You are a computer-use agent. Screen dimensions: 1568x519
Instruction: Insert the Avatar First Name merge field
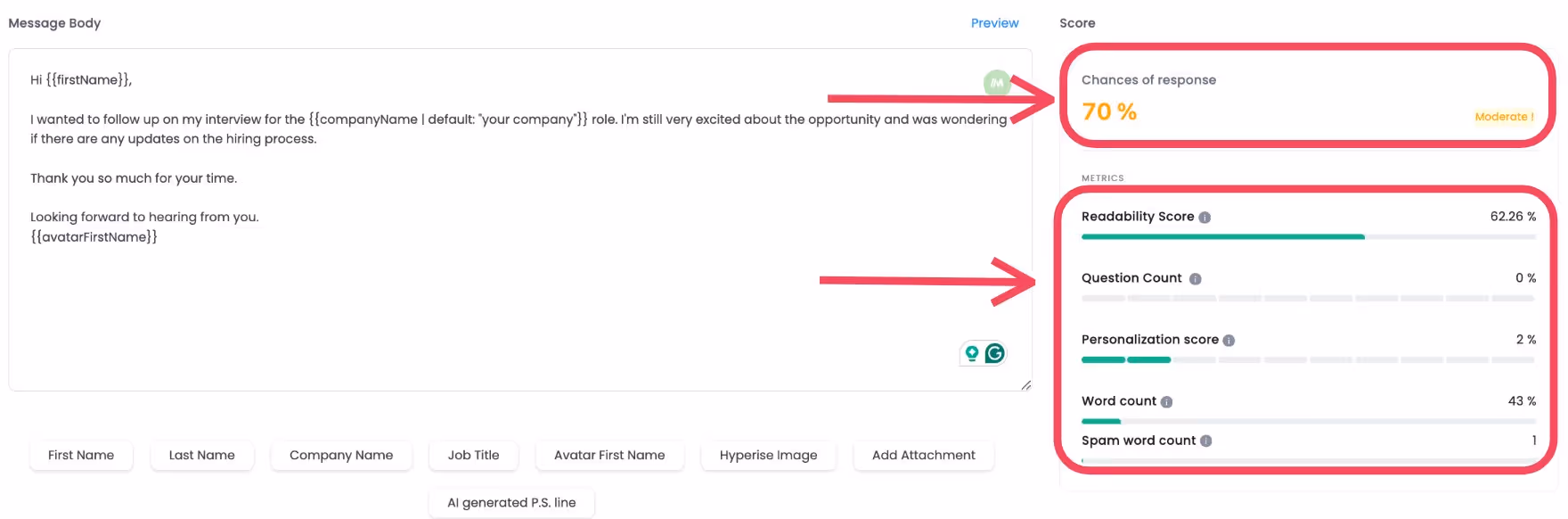(x=609, y=455)
